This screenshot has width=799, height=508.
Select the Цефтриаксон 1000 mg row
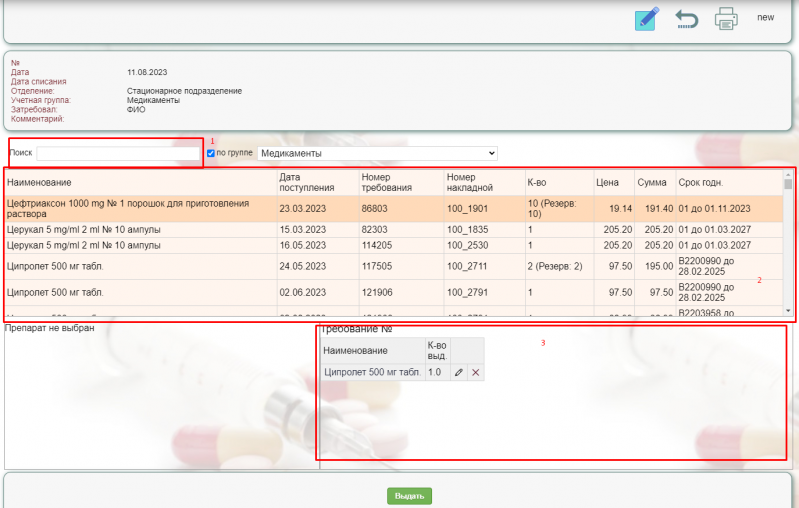(140, 208)
